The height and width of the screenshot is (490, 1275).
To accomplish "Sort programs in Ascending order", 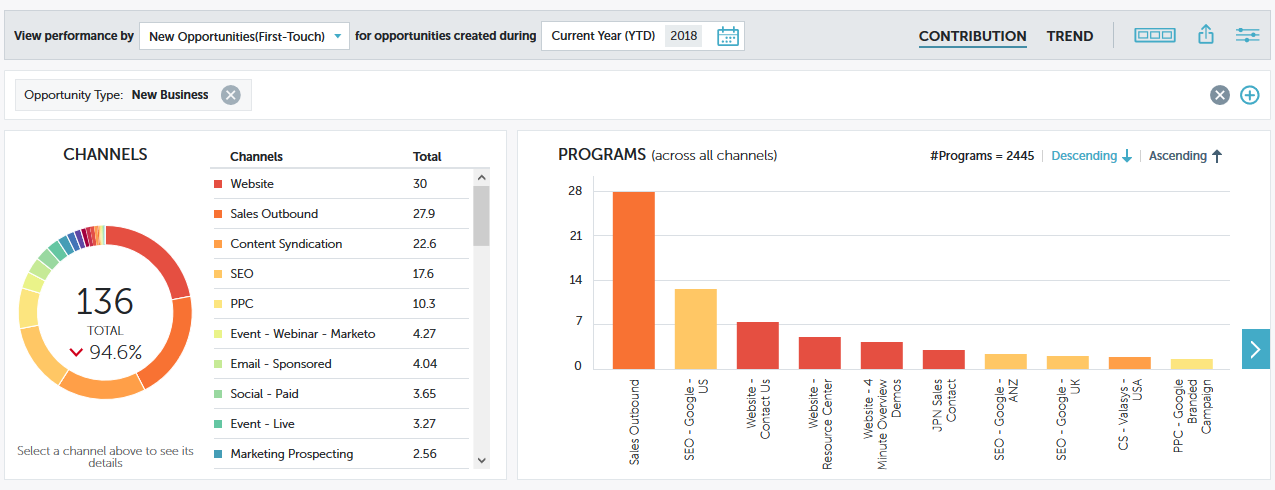I will 1186,156.
